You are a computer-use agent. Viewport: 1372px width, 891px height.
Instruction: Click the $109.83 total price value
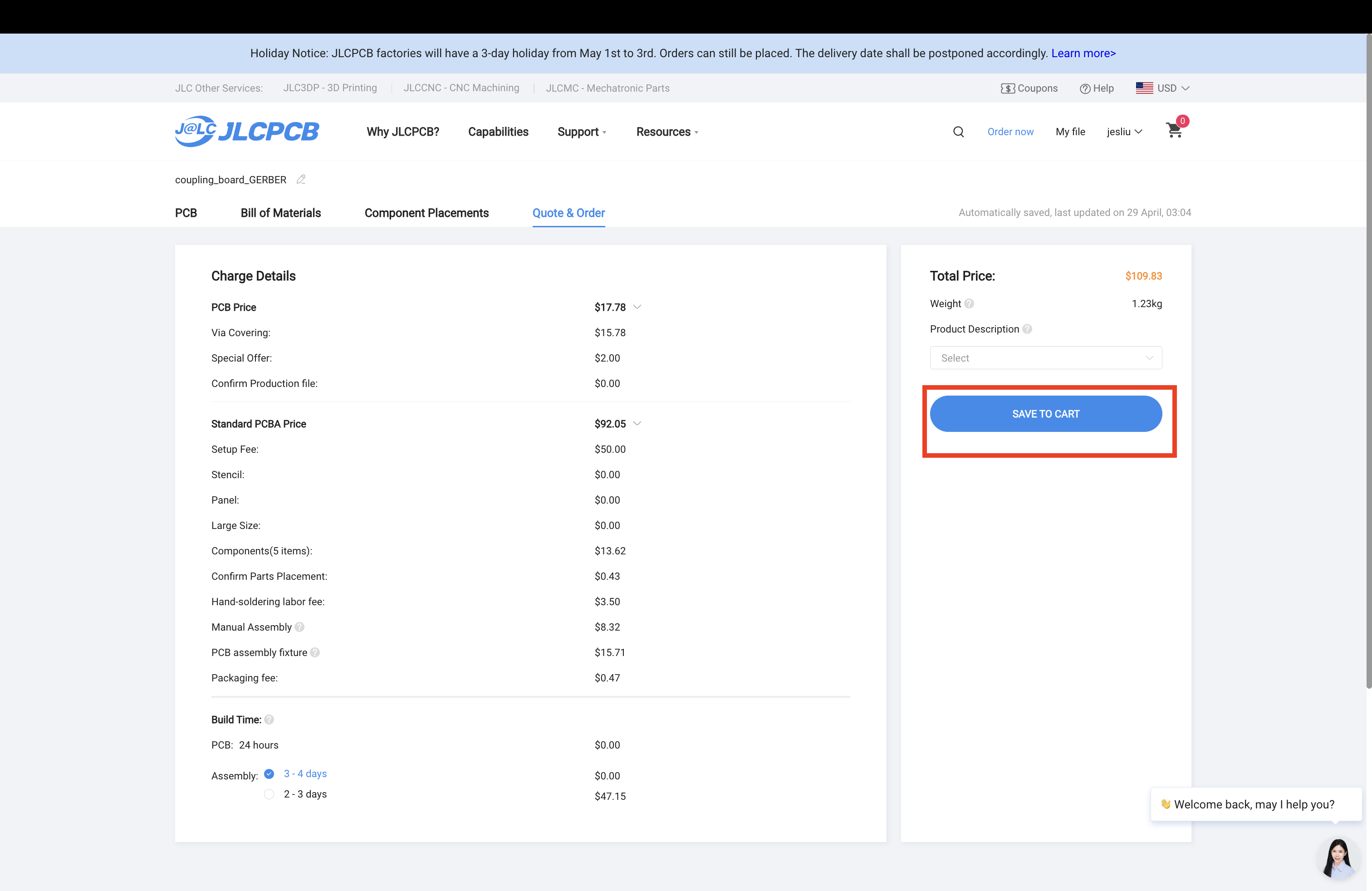1143,276
